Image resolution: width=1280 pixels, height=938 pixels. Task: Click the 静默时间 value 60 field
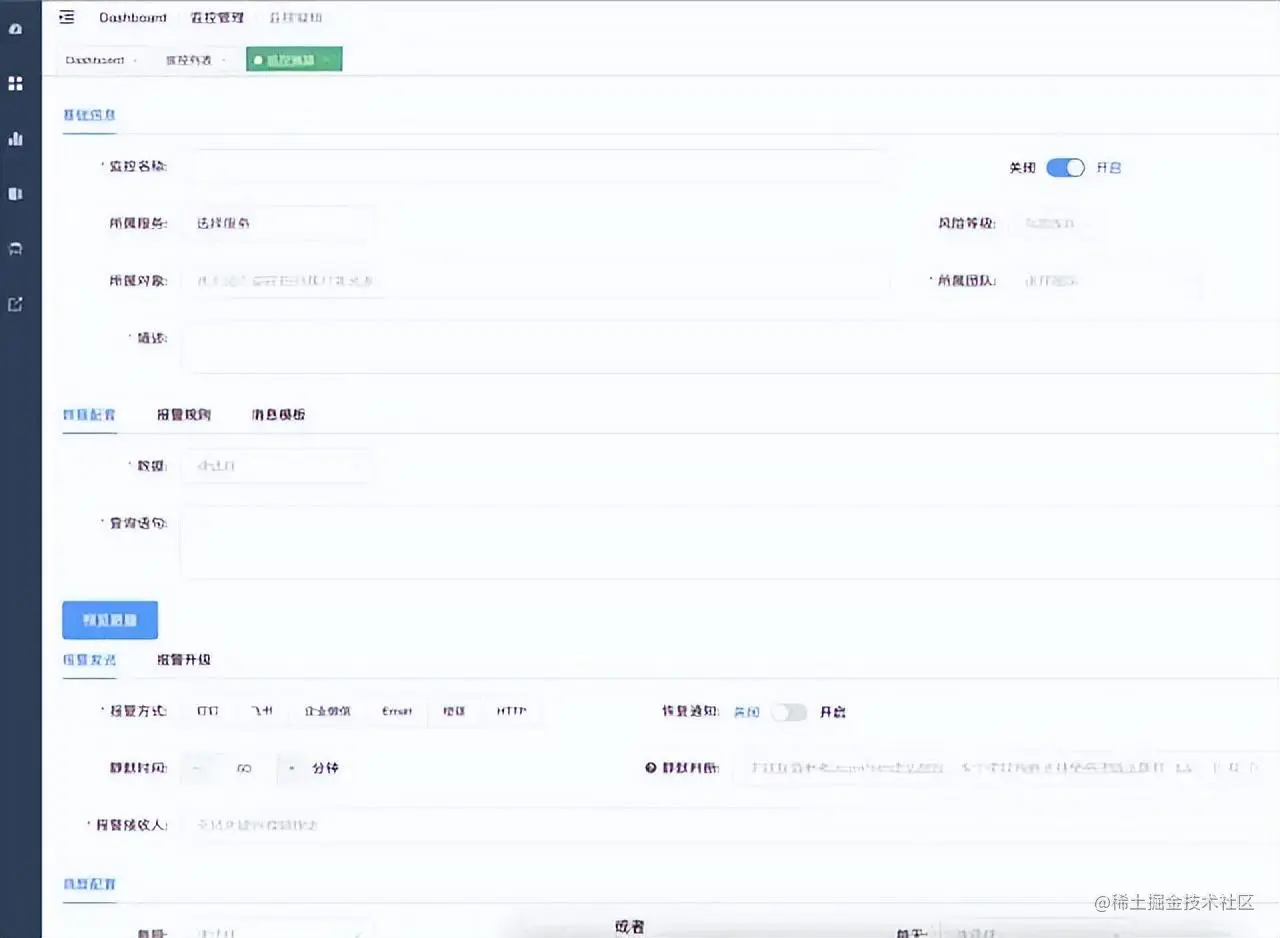[244, 768]
